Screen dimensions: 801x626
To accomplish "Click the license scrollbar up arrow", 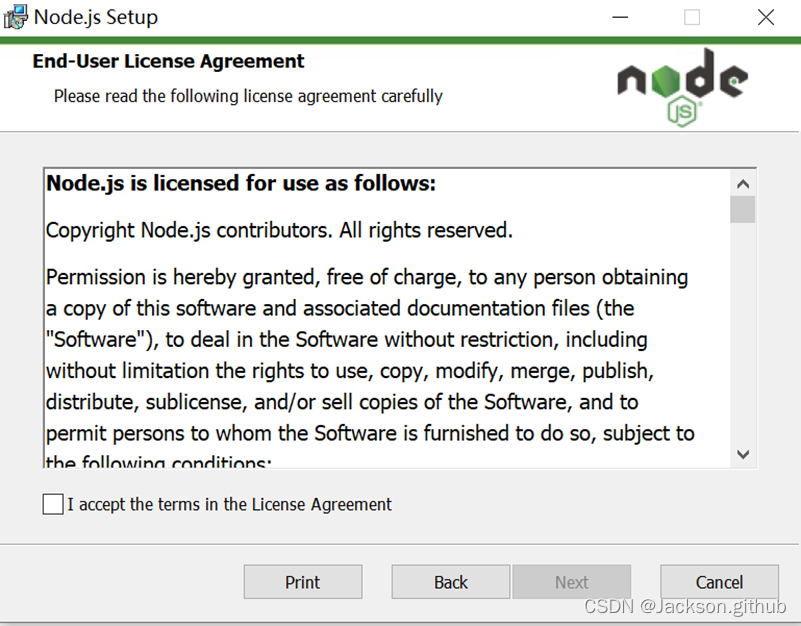I will pyautogui.click(x=742, y=184).
